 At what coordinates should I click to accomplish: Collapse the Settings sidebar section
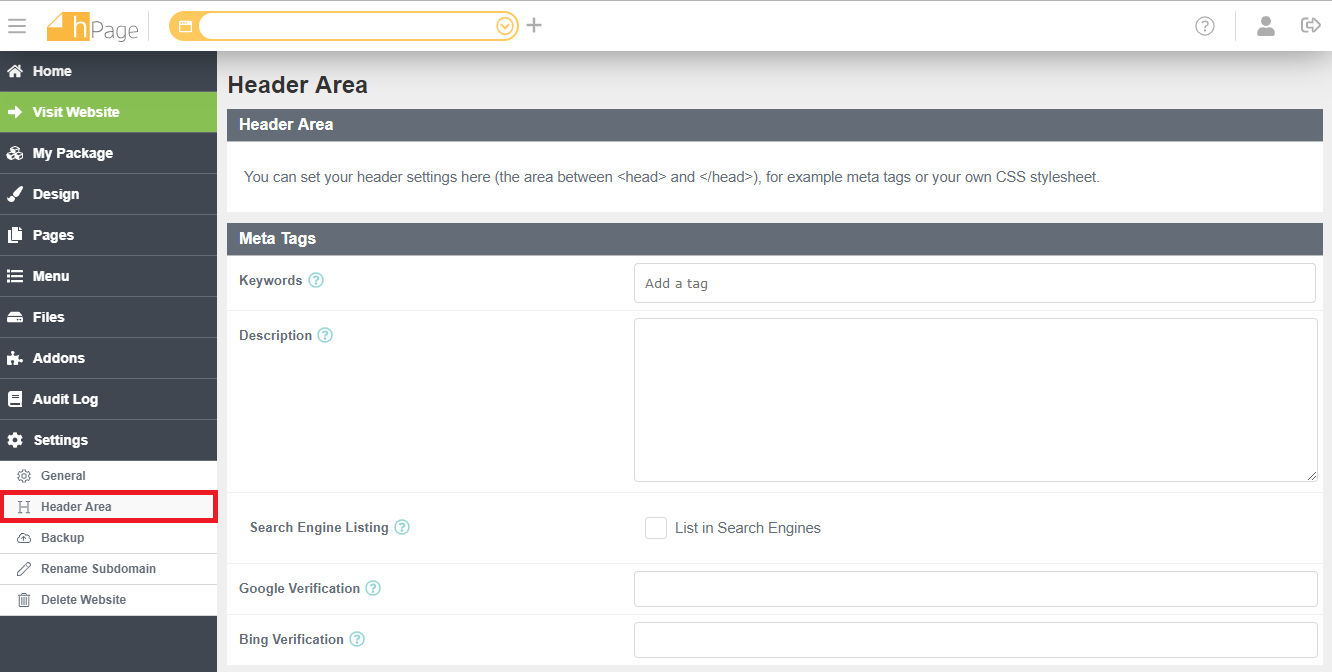click(108, 440)
